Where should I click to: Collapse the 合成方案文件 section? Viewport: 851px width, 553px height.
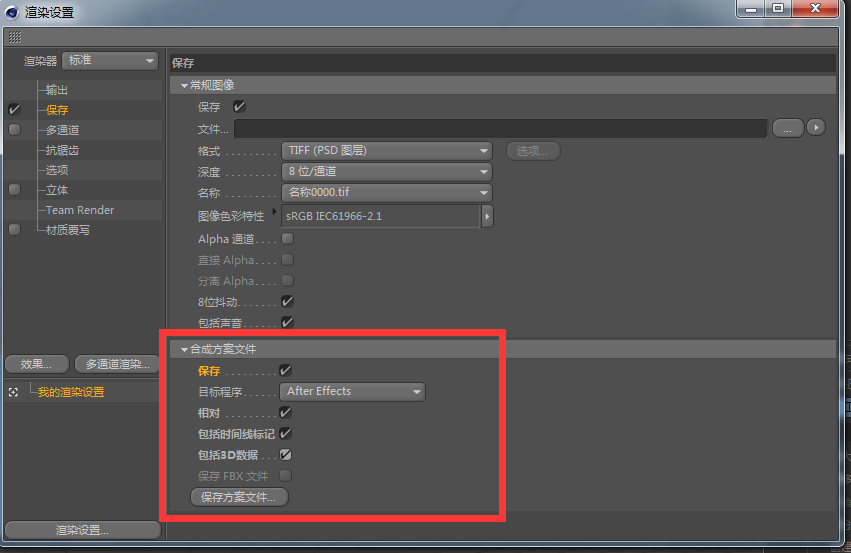click(x=184, y=349)
